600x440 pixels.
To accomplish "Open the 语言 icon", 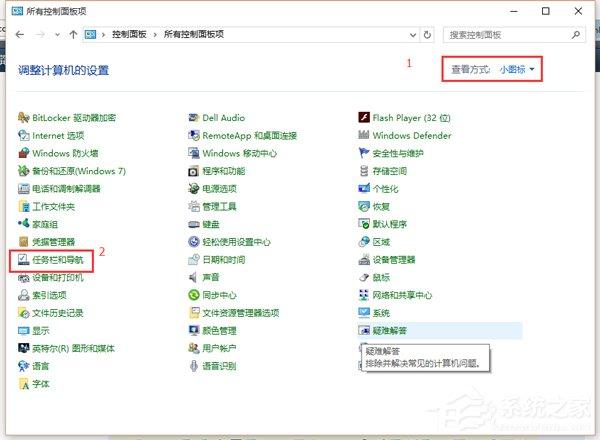I will click(x=23, y=366).
